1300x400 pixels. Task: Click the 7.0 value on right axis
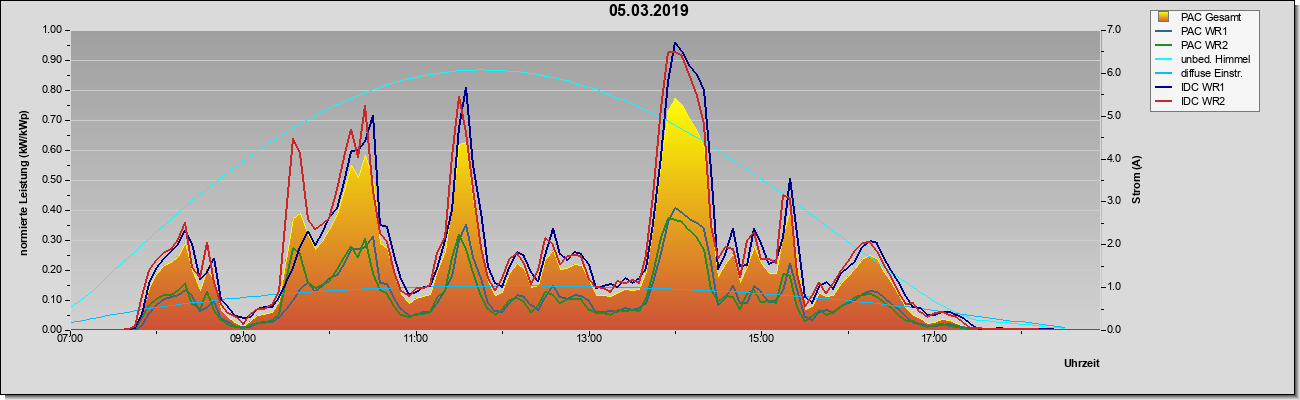tap(1113, 30)
